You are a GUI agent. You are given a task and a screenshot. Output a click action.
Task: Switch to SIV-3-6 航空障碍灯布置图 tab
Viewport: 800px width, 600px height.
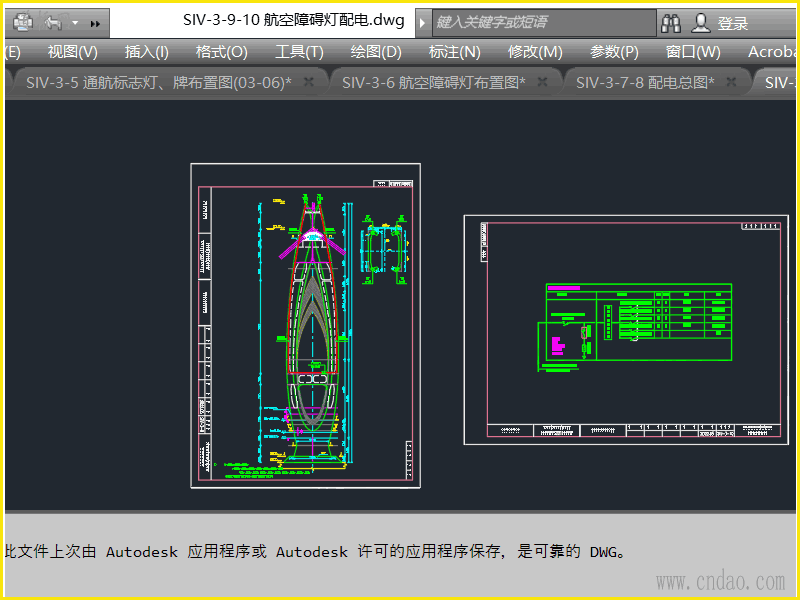pyautogui.click(x=433, y=82)
